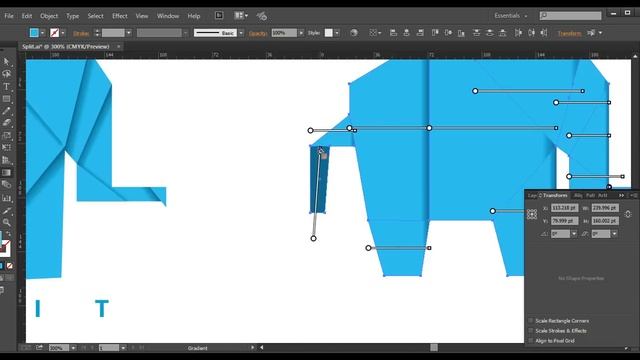Open Adobe Bridge from the menu bar icon

[219, 16]
